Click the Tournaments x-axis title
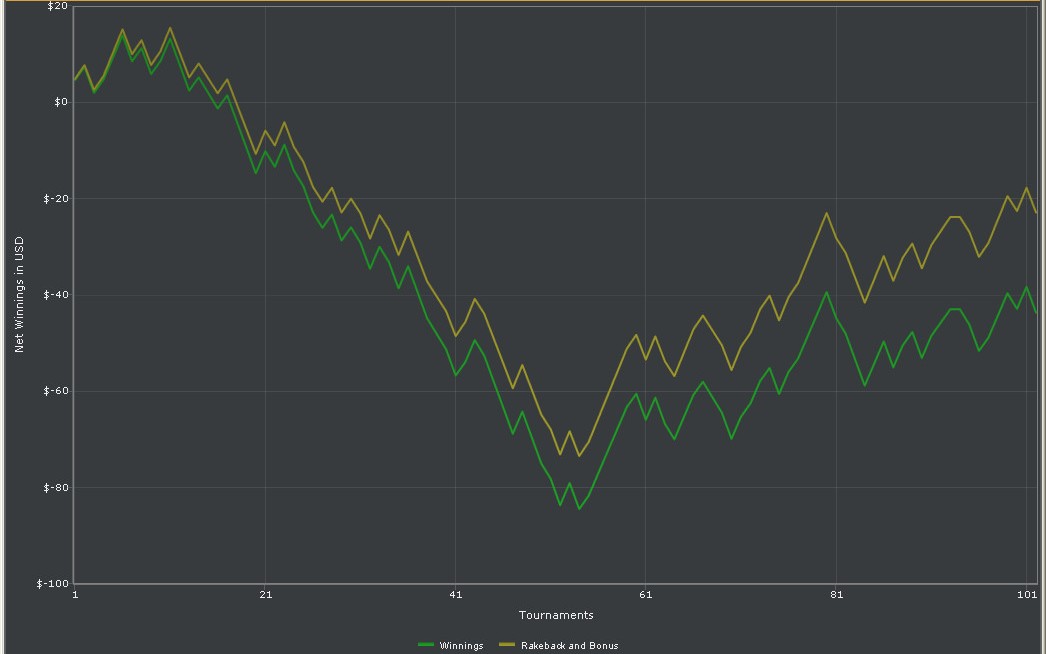The width and height of the screenshot is (1046, 654). [556, 615]
